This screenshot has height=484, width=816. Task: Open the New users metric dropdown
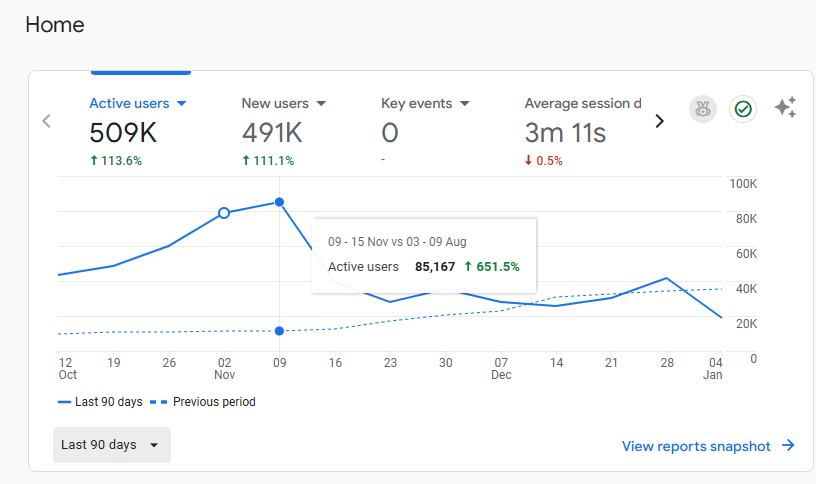tap(321, 104)
